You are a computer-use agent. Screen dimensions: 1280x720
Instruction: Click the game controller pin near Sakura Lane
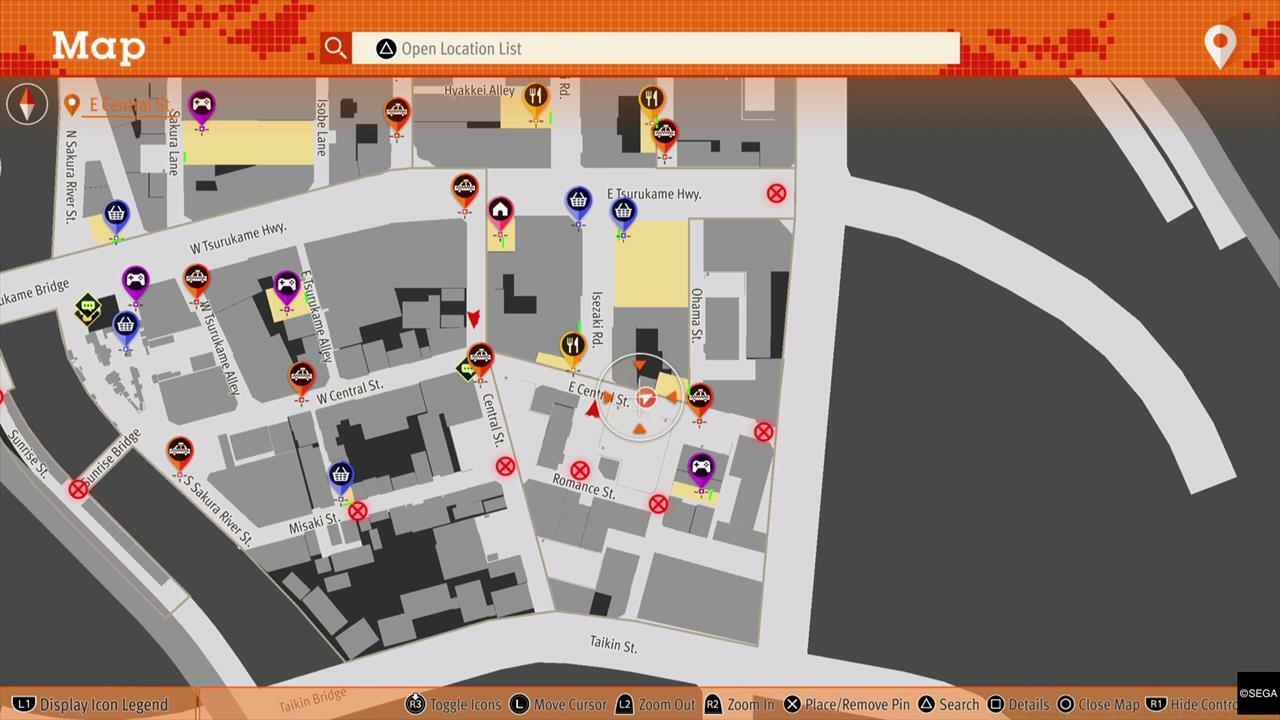pos(202,104)
